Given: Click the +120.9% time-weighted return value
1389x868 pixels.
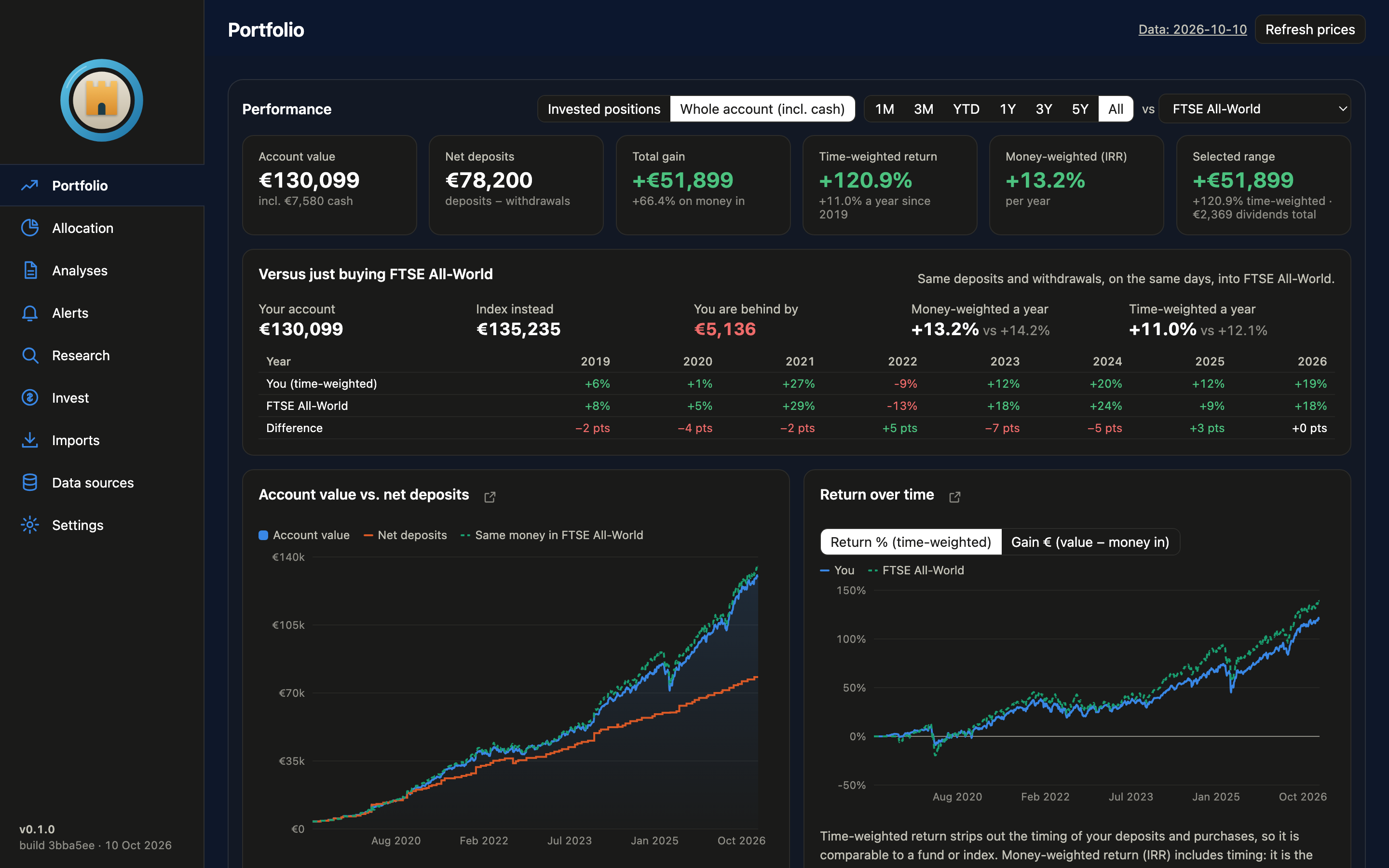Looking at the screenshot, I should click(866, 180).
